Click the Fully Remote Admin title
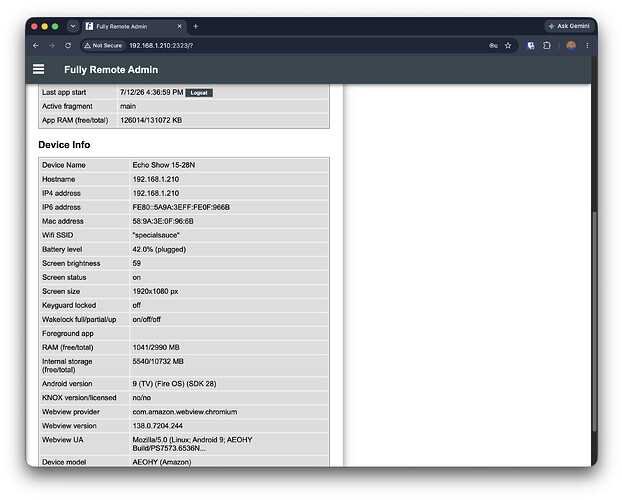The height and width of the screenshot is (500, 622). [x=111, y=70]
